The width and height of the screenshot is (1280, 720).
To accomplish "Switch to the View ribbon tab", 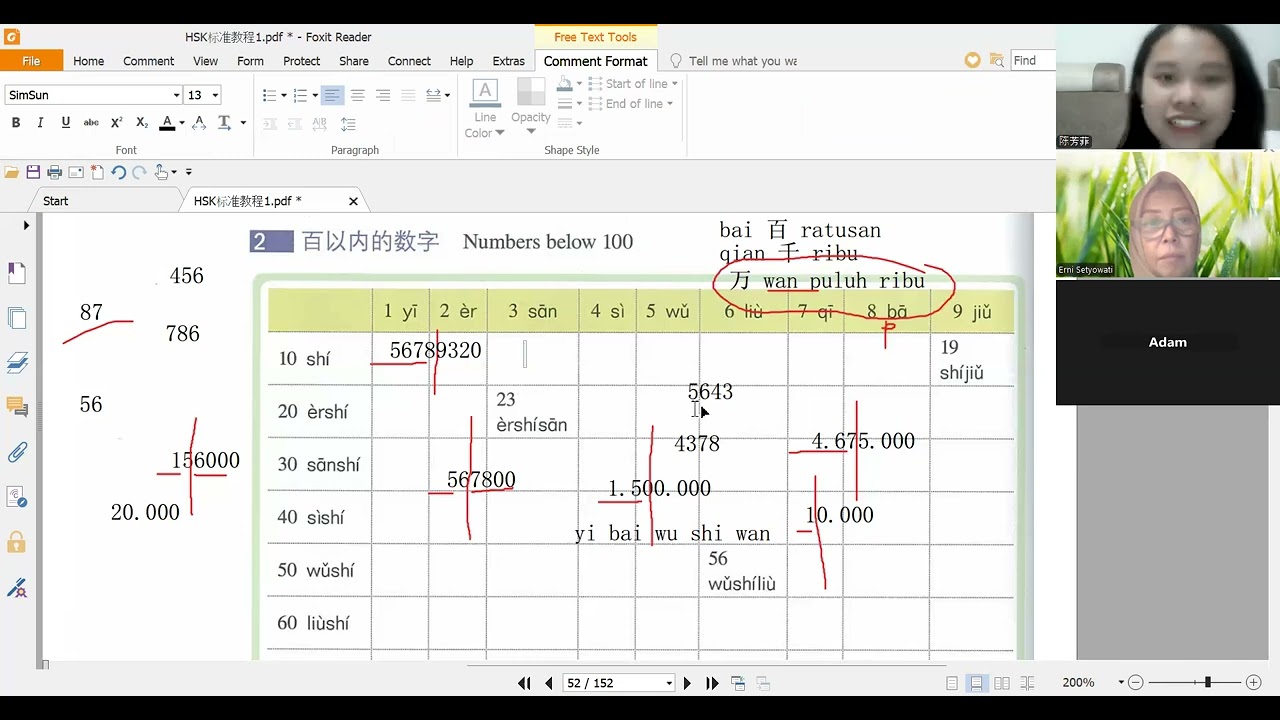I will click(x=206, y=61).
